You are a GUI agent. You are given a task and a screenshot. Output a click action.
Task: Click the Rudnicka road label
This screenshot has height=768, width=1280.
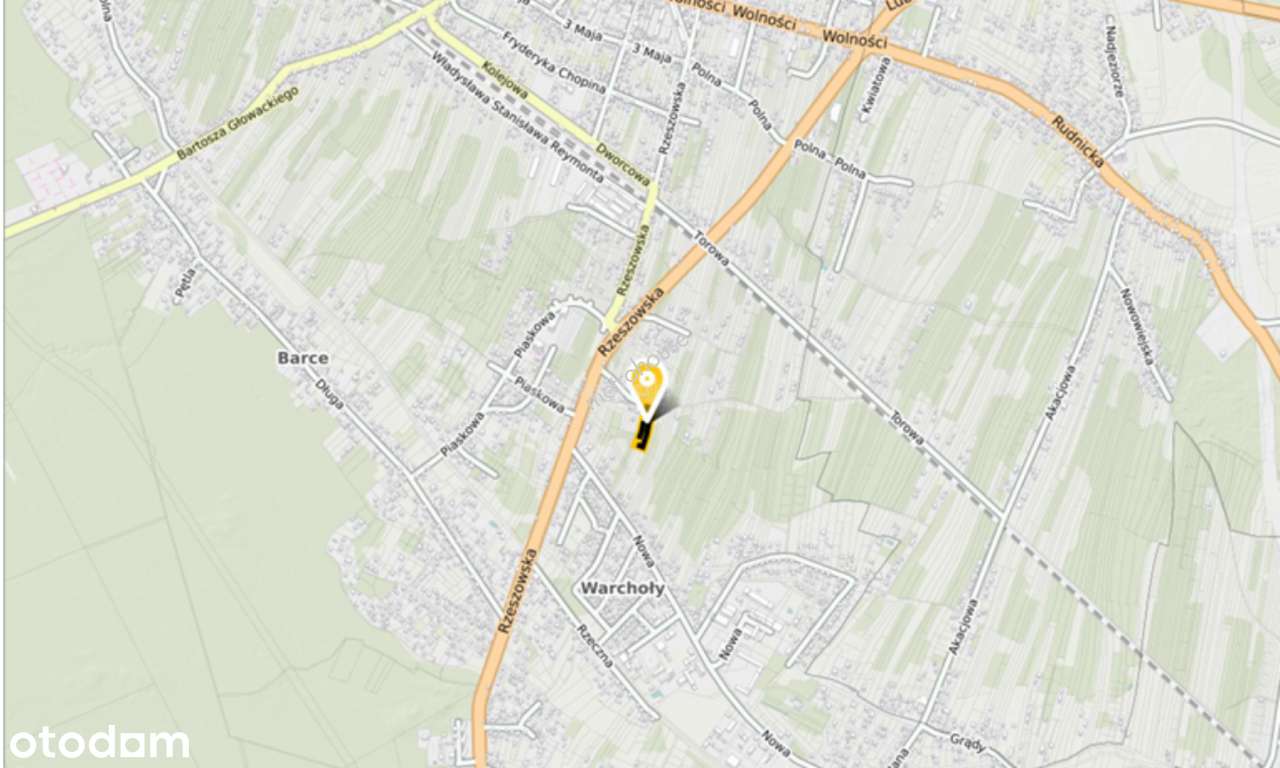1077,140
